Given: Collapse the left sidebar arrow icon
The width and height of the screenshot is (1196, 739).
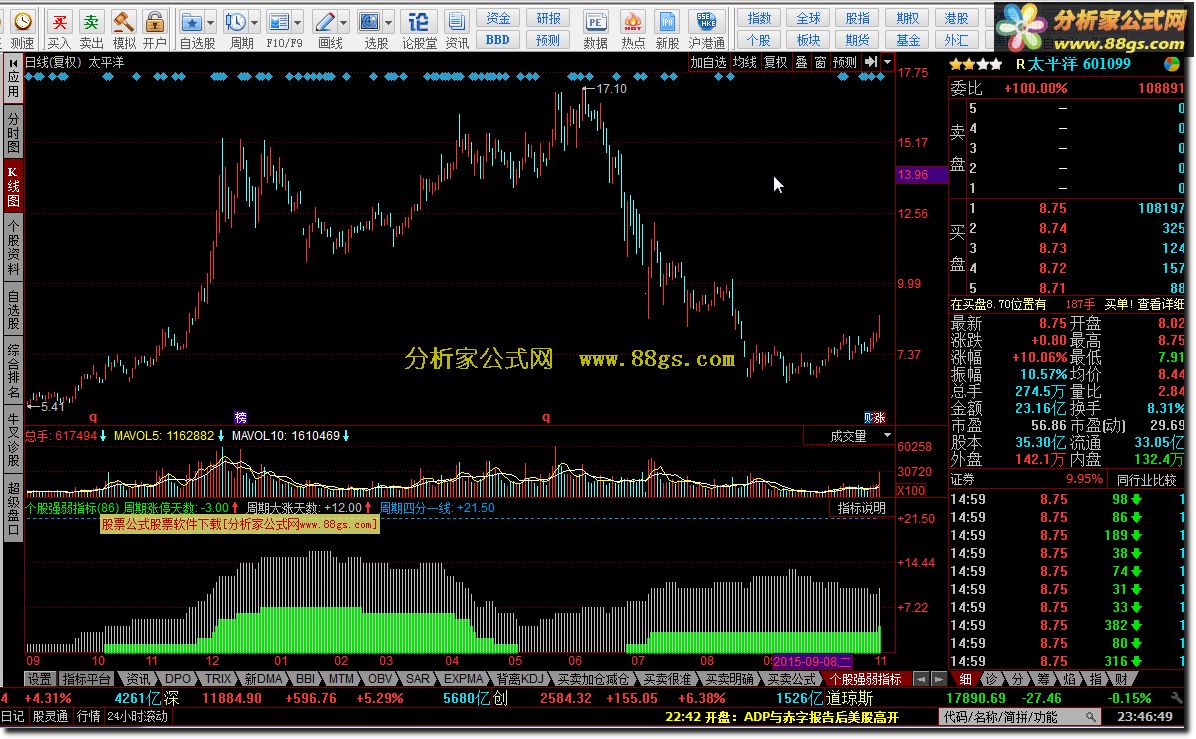Looking at the screenshot, I should click(x=13, y=62).
